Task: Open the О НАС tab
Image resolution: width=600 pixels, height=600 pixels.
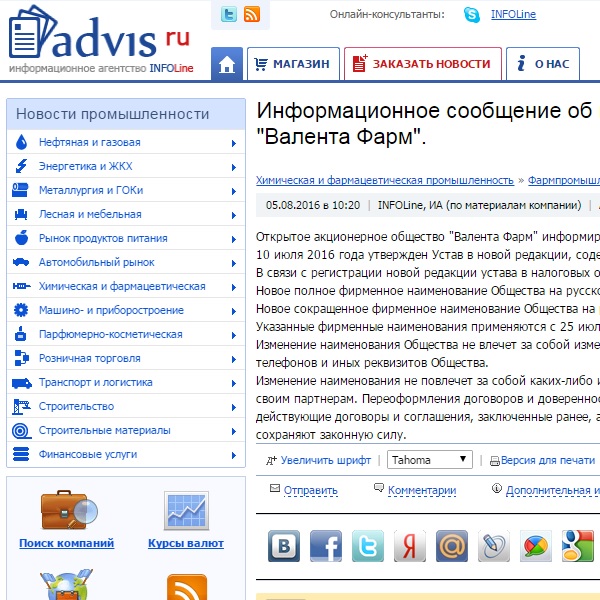Action: 543,64
